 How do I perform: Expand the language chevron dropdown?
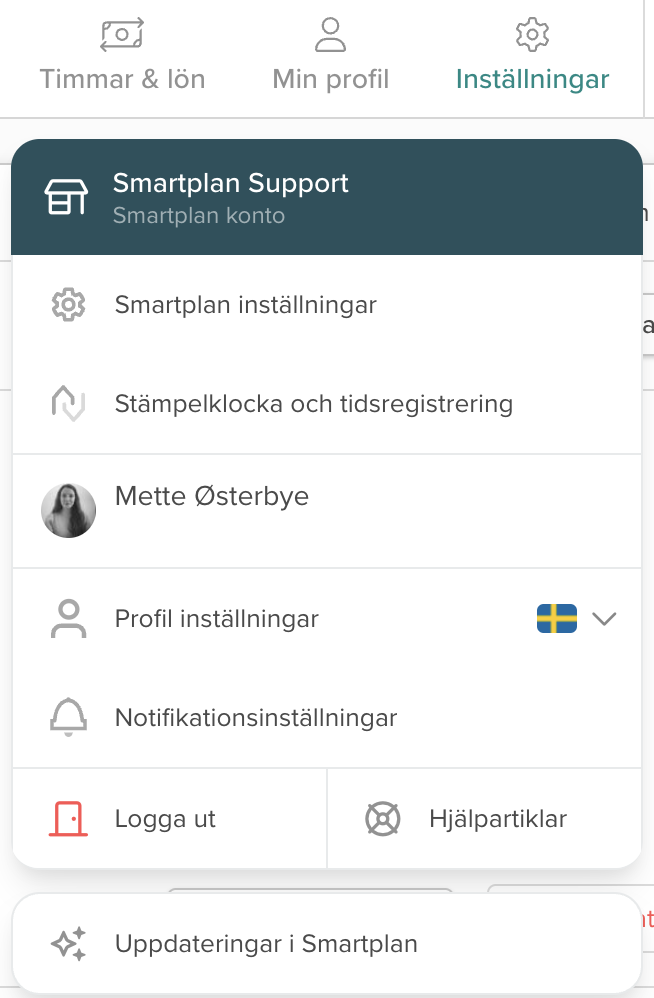point(604,619)
